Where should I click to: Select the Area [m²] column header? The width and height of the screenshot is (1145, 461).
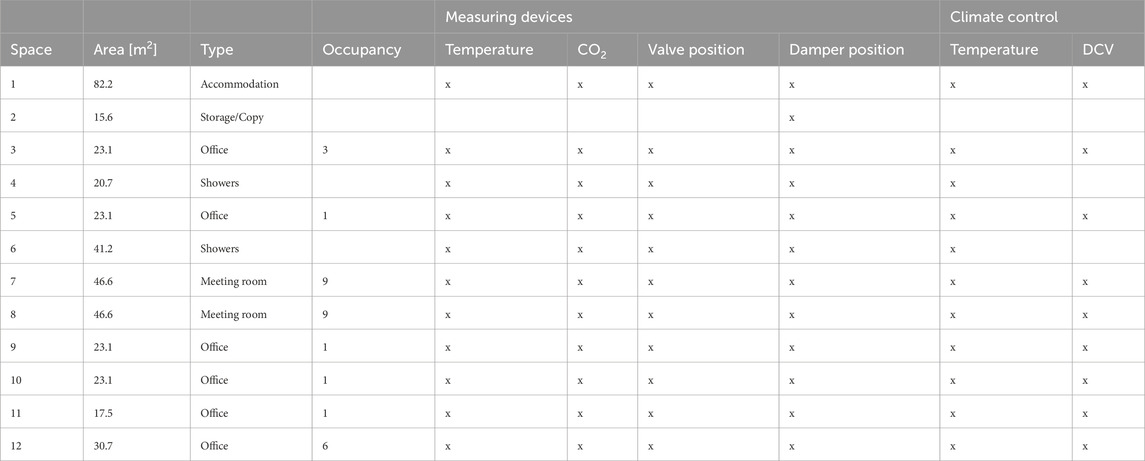126,50
